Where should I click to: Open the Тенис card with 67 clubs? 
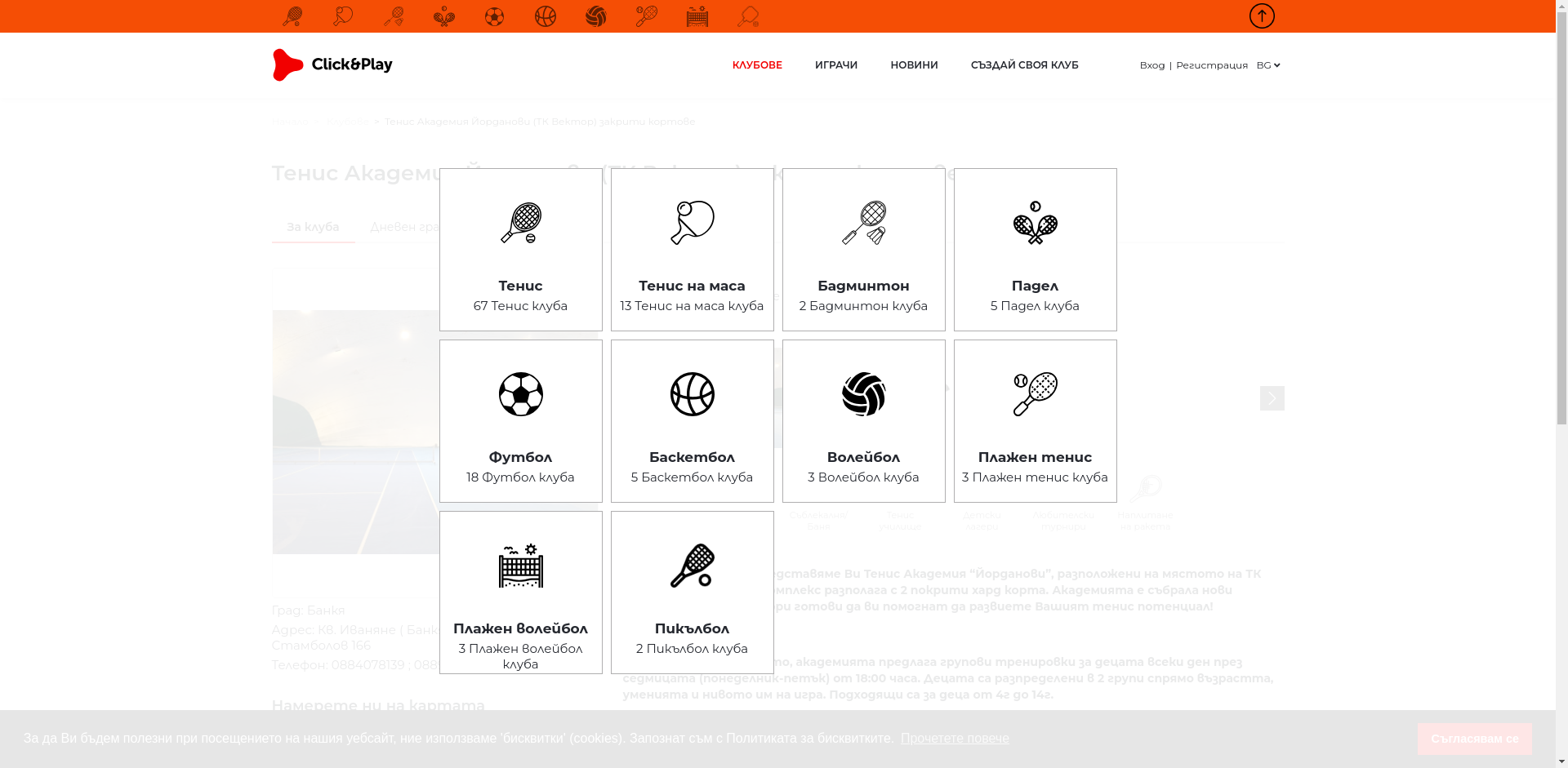pyautogui.click(x=520, y=250)
